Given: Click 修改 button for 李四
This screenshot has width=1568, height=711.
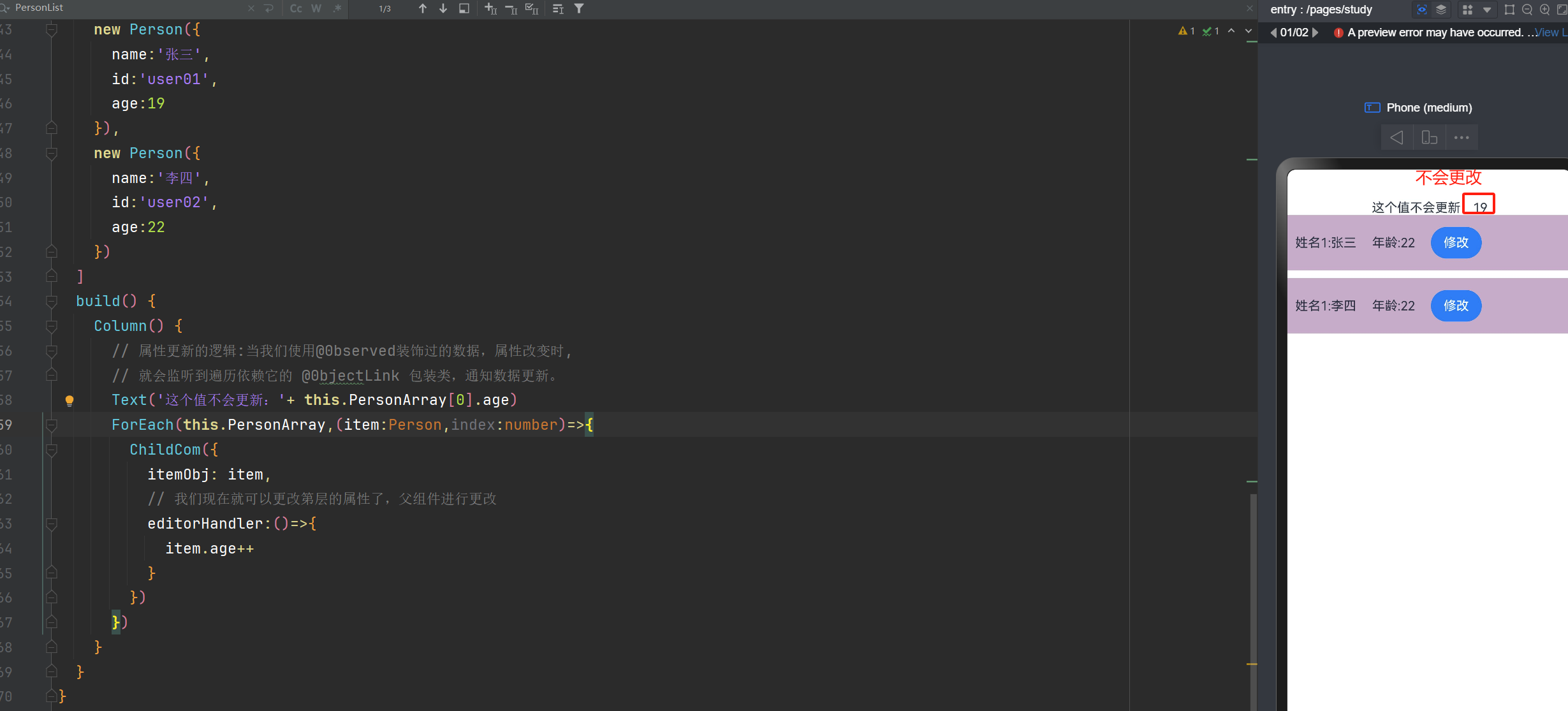Looking at the screenshot, I should coord(1456,306).
